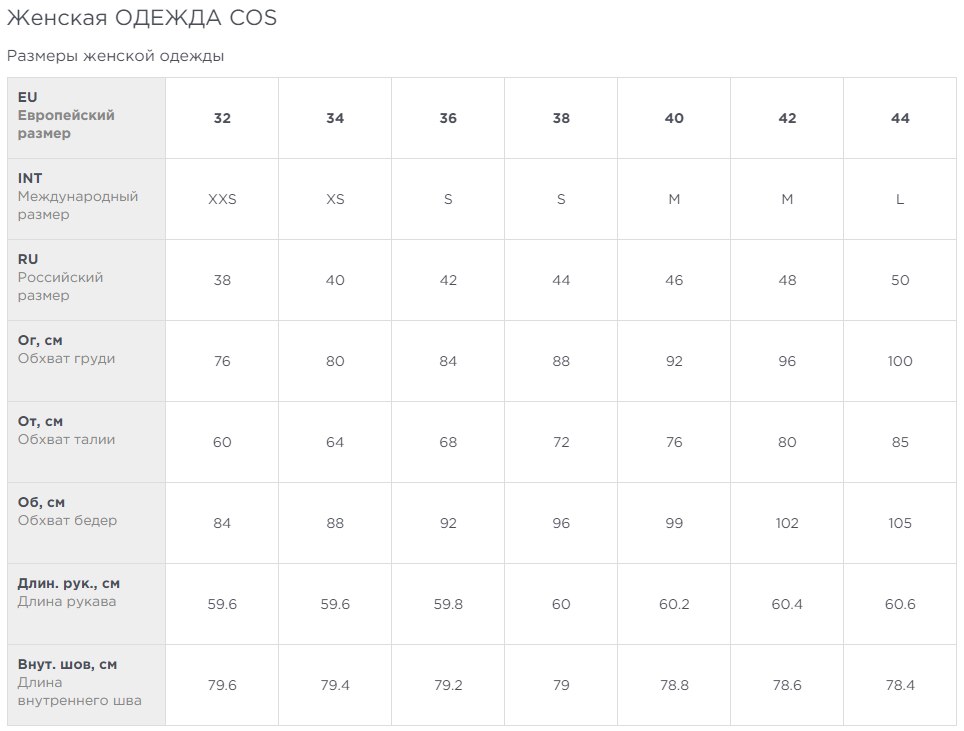Click Russian size 38 cell
Viewport: 964px width, 731px height.
click(222, 280)
